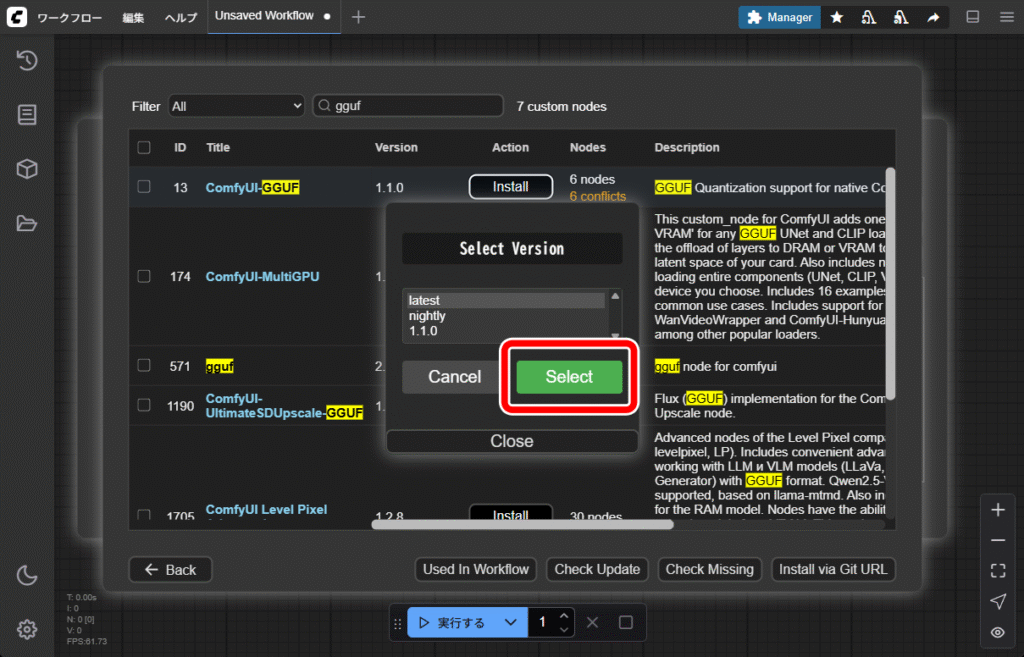Open the ワークフロー menu

[x=69, y=18]
